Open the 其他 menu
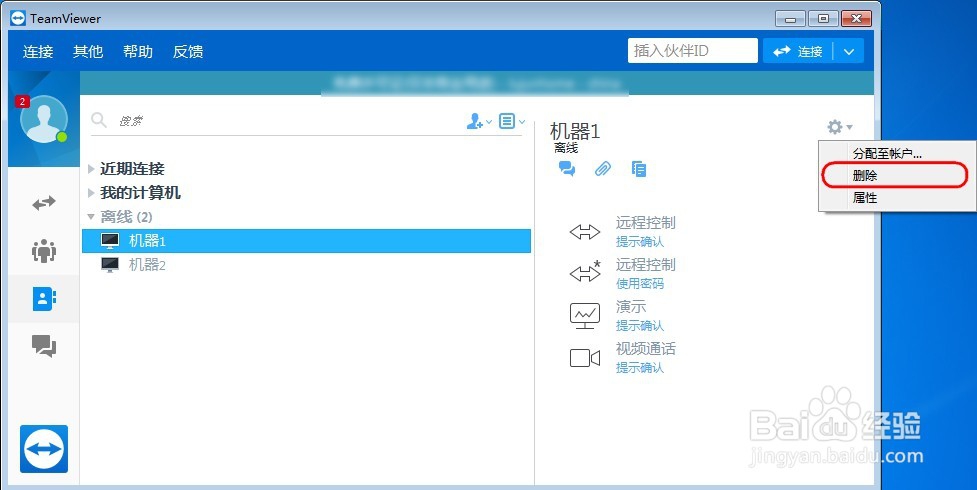The image size is (977, 490). 88,51
